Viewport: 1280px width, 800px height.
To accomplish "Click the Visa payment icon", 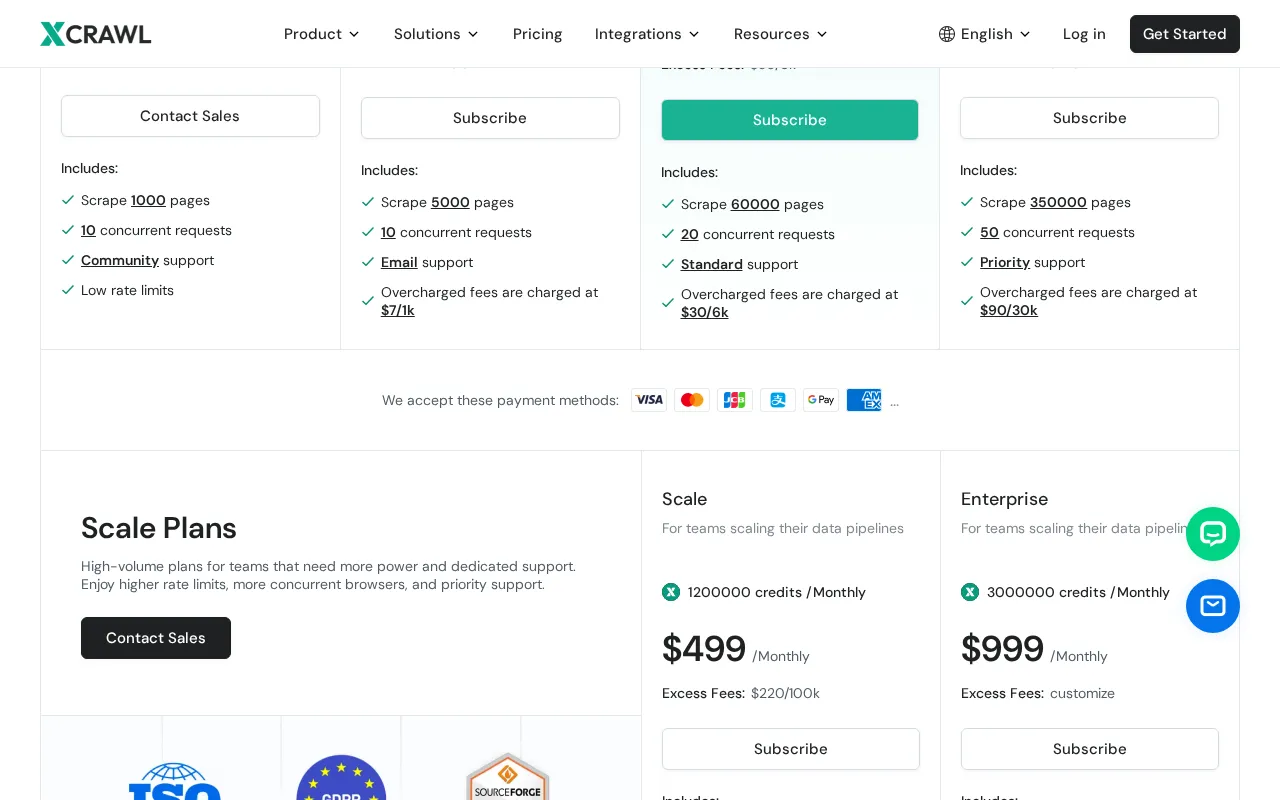I will click(649, 400).
